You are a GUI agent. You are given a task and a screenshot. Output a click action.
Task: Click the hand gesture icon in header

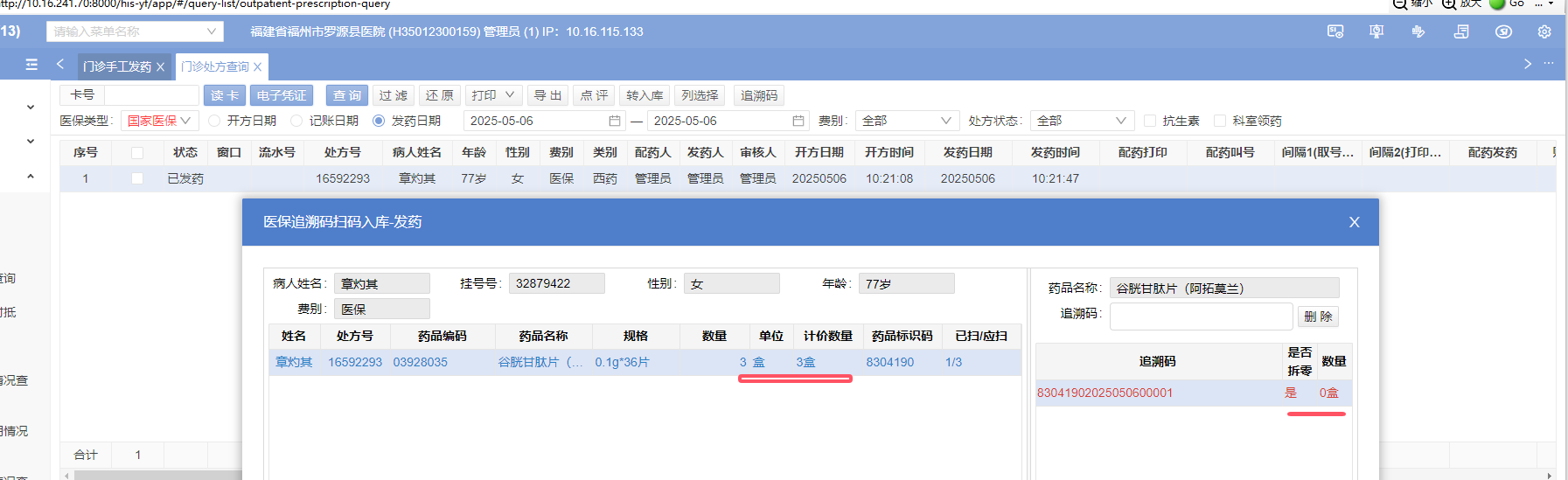[x=1418, y=31]
